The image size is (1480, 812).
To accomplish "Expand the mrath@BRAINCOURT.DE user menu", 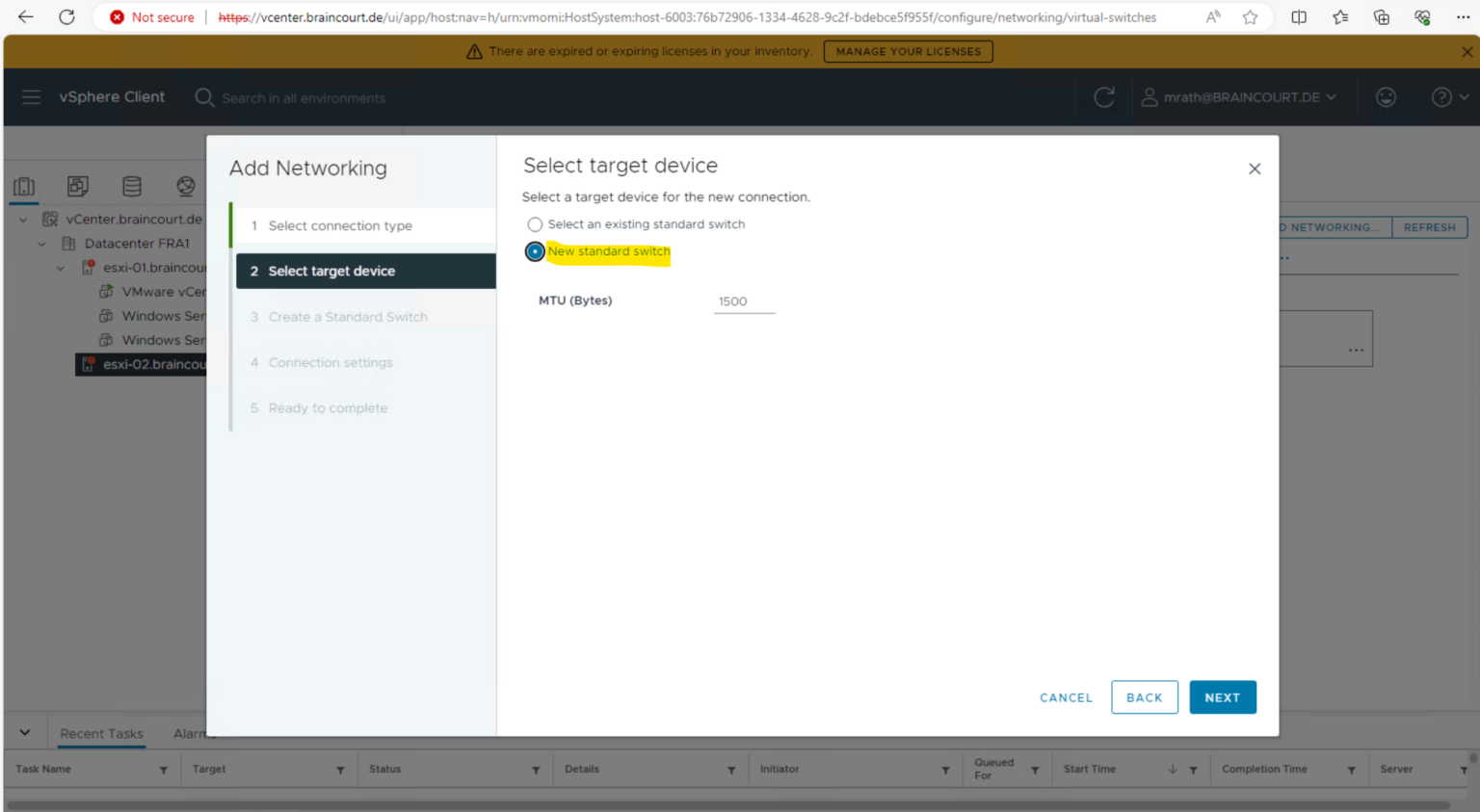I will coord(1239,97).
